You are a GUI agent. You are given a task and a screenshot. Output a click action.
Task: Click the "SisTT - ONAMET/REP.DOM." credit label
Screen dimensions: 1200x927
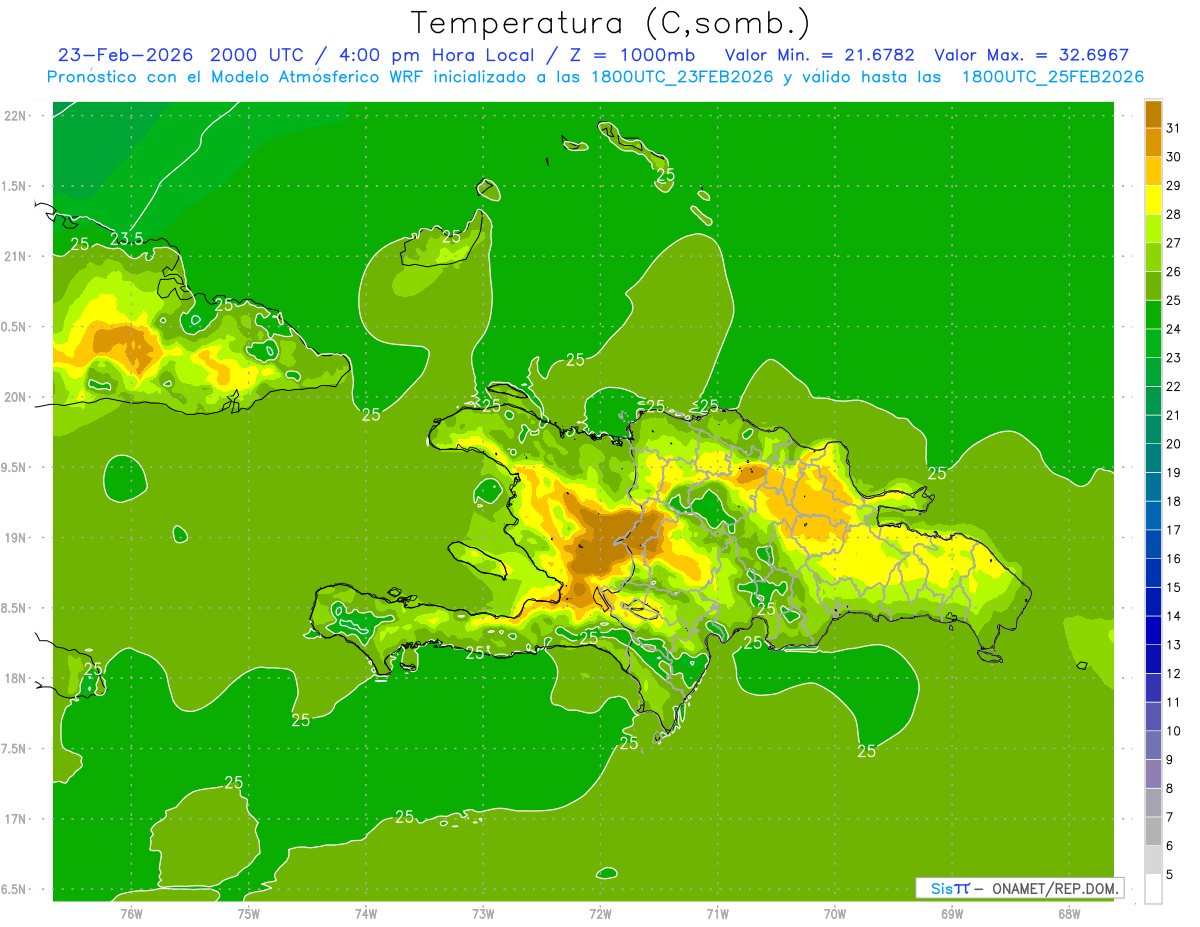point(1019,888)
